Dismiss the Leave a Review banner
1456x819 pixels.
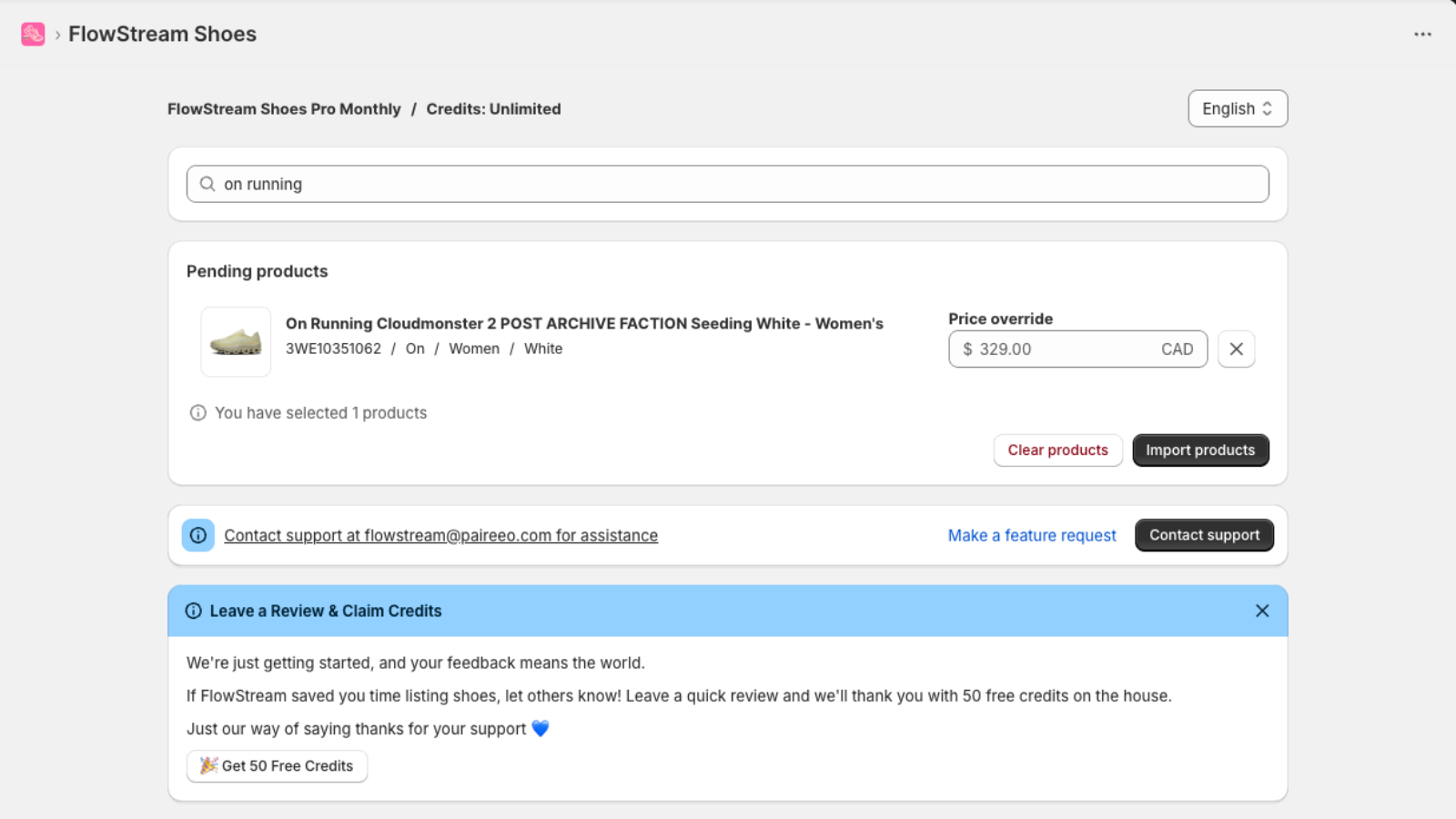click(1262, 611)
